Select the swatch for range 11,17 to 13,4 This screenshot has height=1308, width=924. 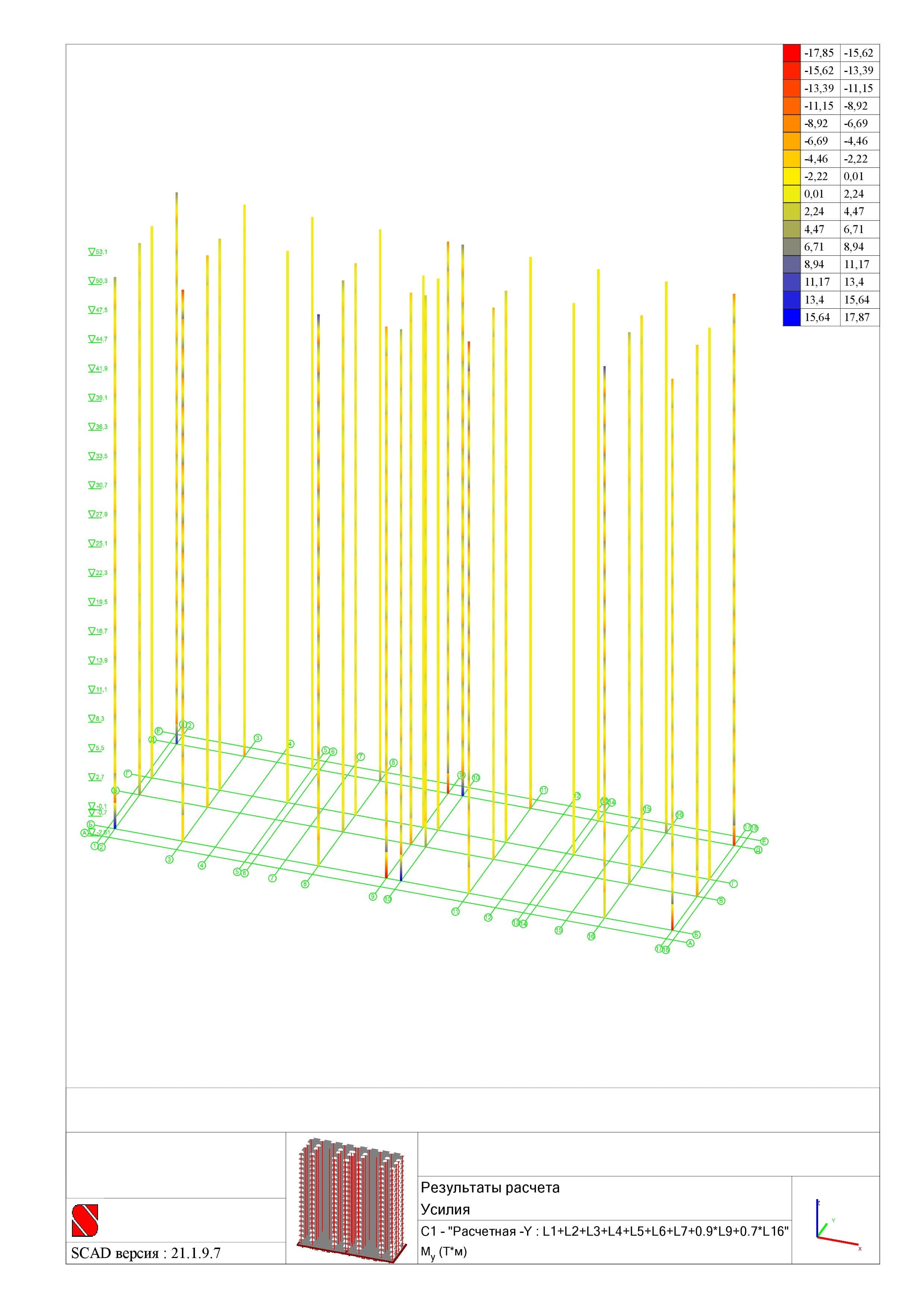click(x=791, y=282)
